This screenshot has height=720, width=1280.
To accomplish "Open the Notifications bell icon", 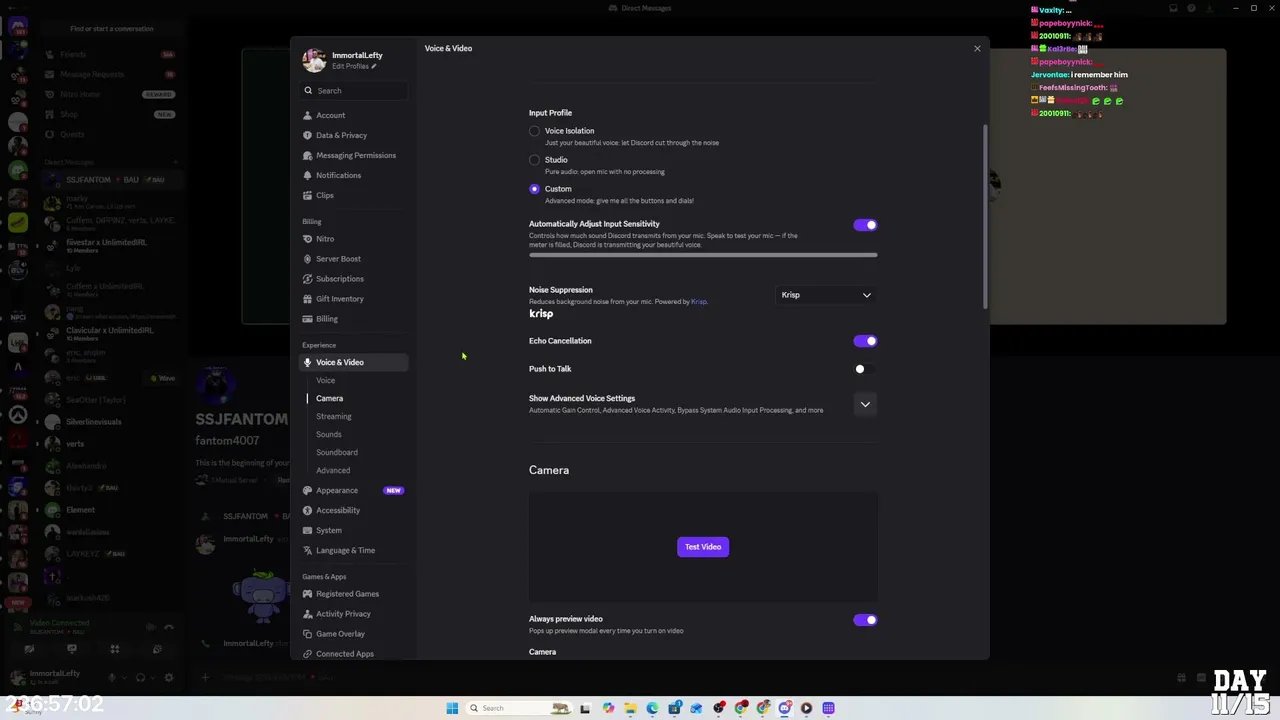I will (308, 175).
